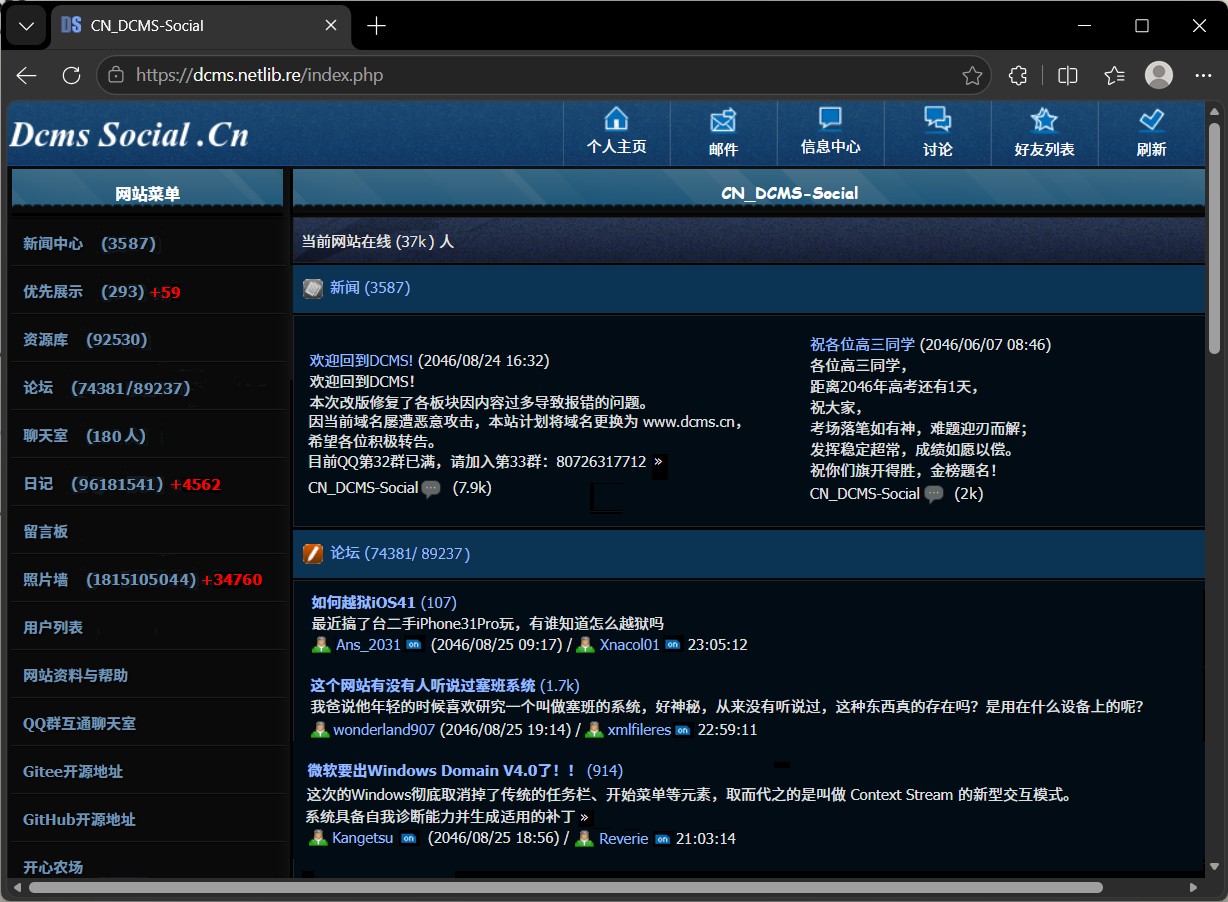Screen dimensions: 1228x902
Task: Click the 刷新 checkmark icon
Action: pyautogui.click(x=1151, y=121)
